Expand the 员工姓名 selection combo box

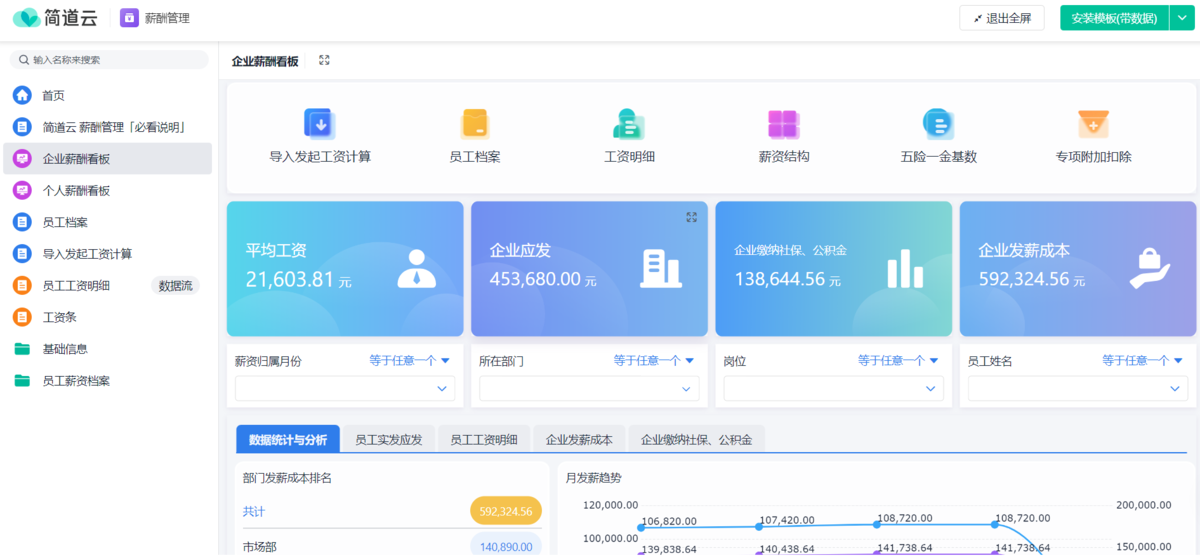coord(1077,389)
